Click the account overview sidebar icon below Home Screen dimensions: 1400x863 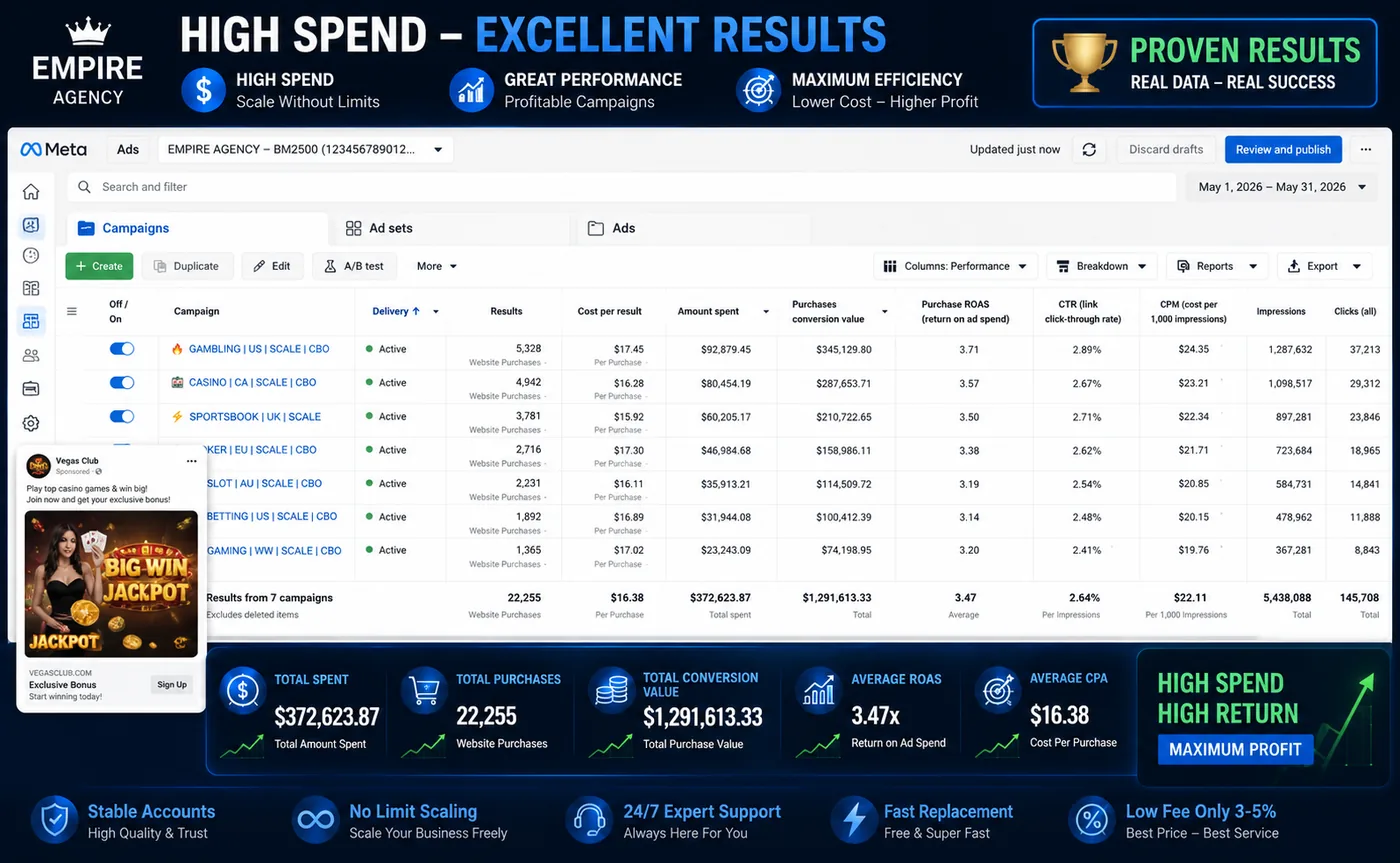point(31,225)
